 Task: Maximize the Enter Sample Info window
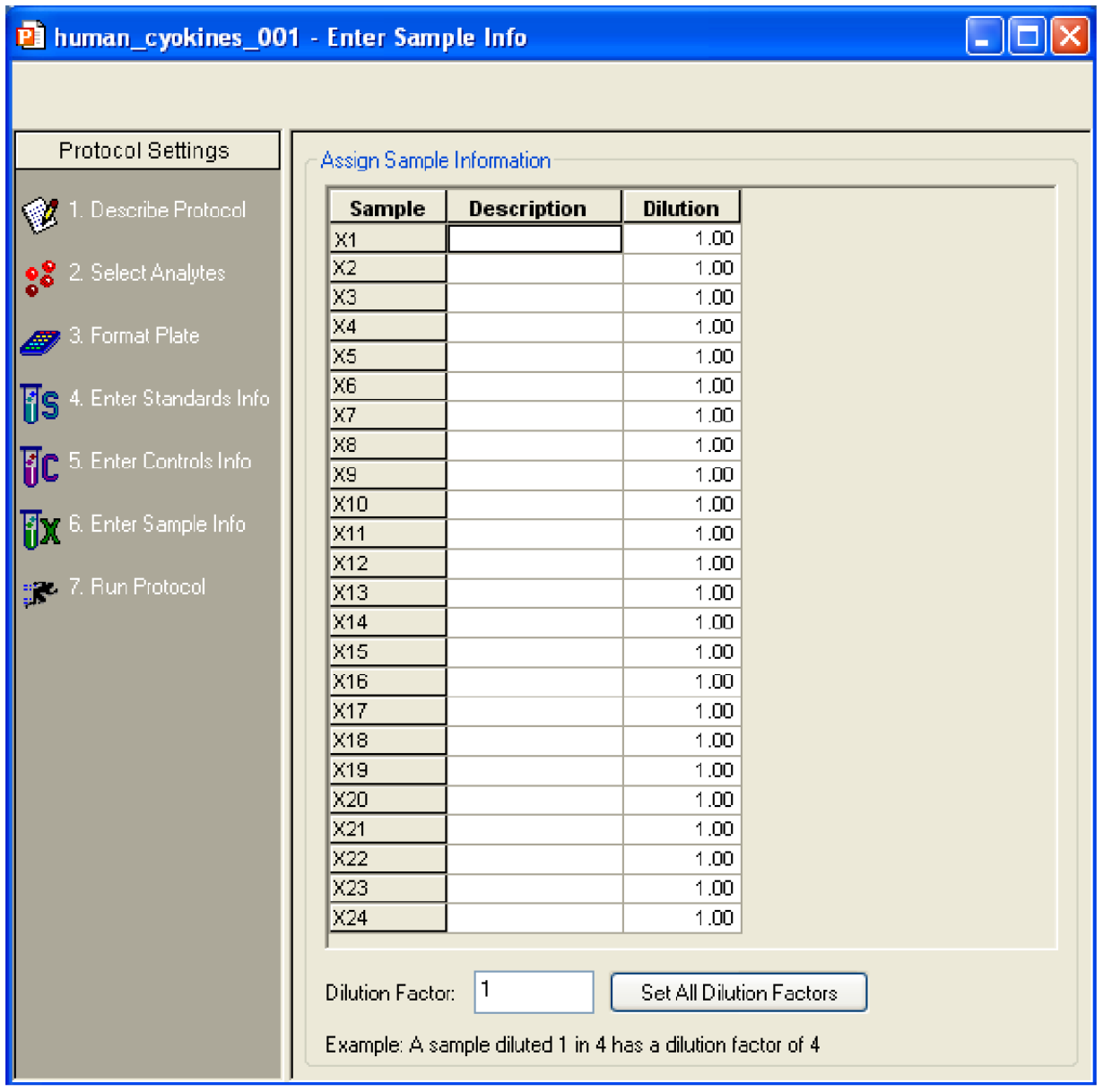click(1027, 37)
